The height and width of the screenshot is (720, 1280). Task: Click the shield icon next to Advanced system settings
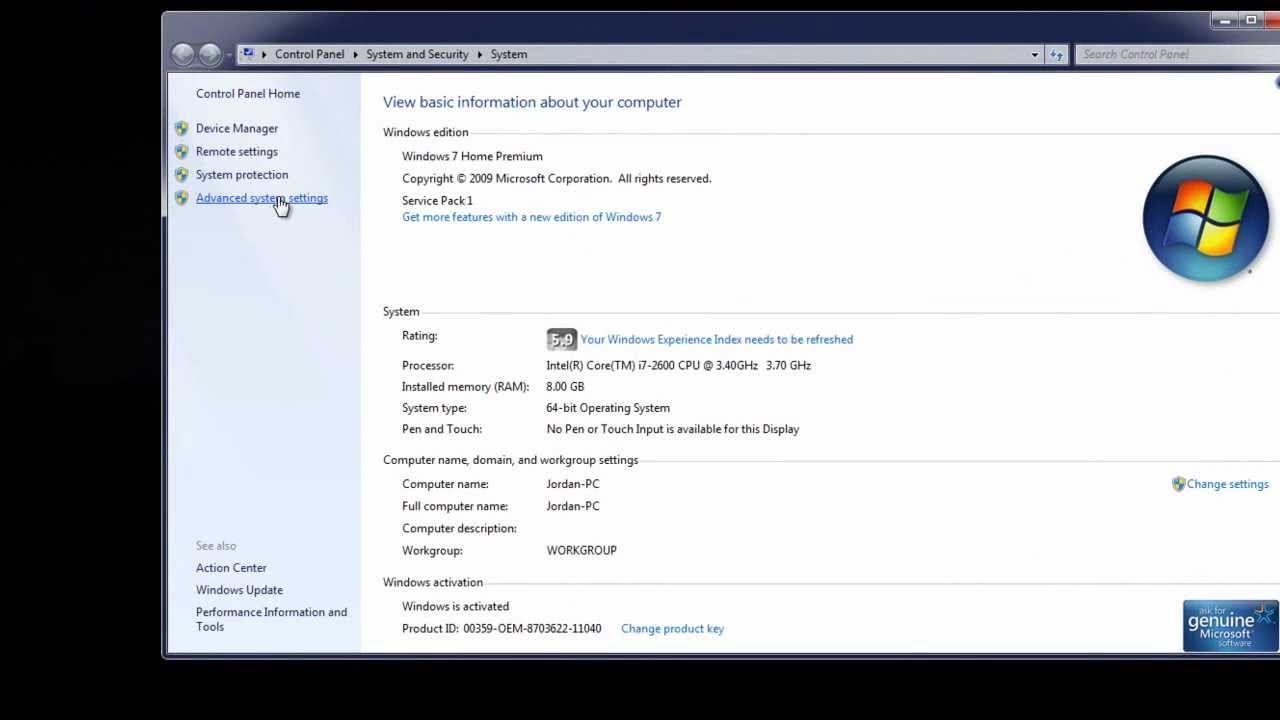click(181, 198)
